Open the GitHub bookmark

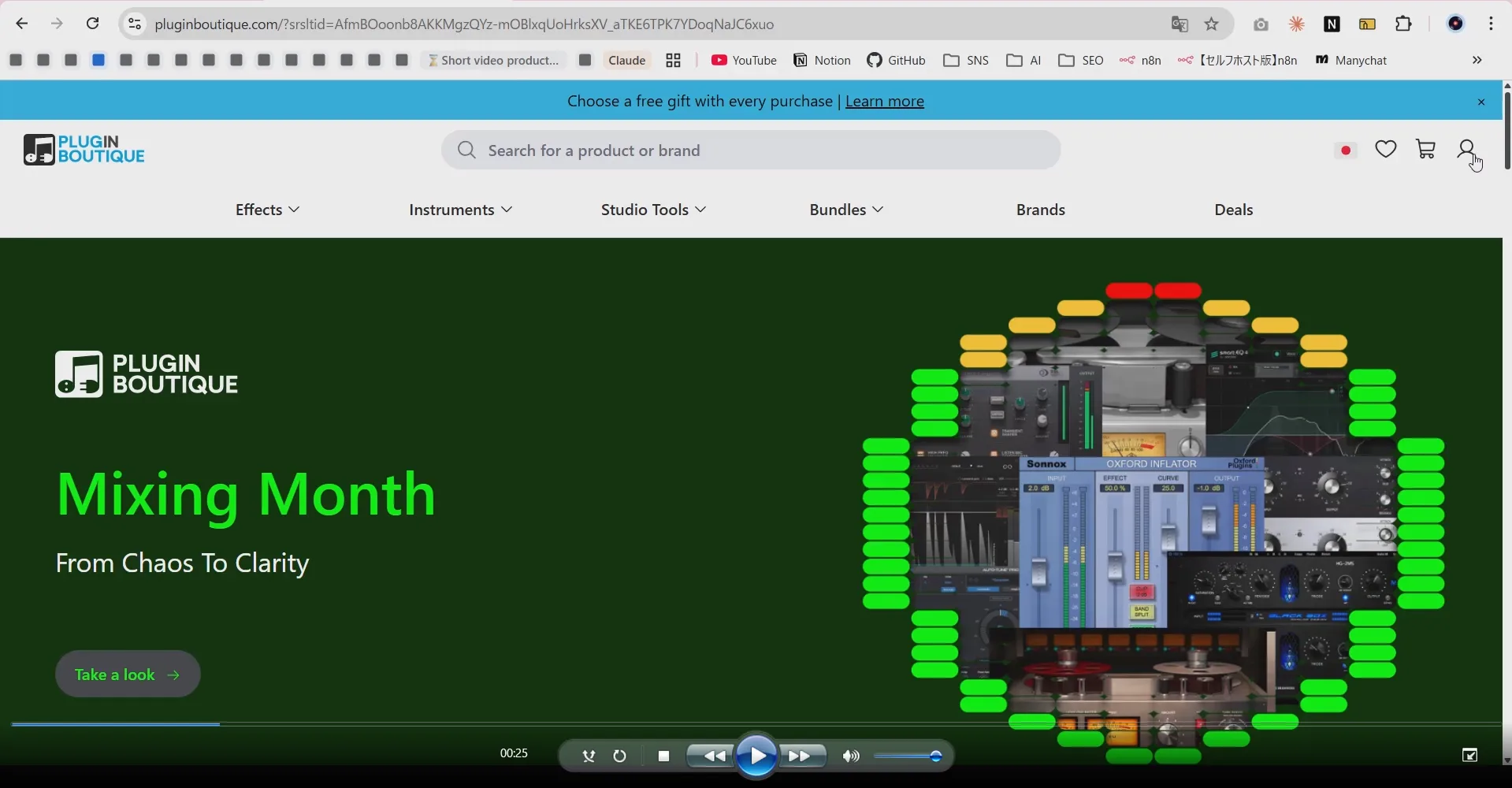click(896, 60)
